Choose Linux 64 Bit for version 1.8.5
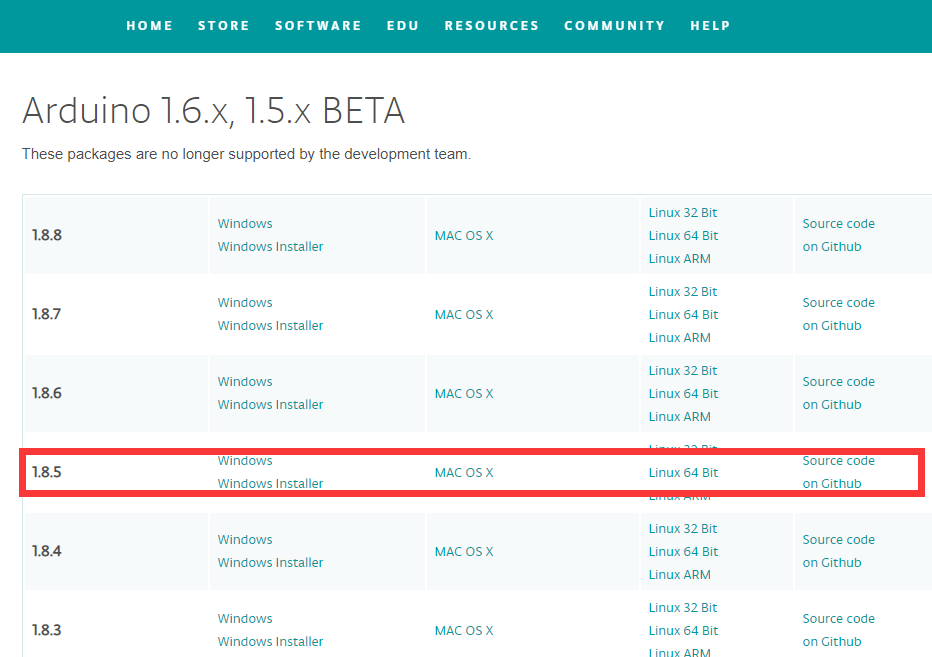 683,473
